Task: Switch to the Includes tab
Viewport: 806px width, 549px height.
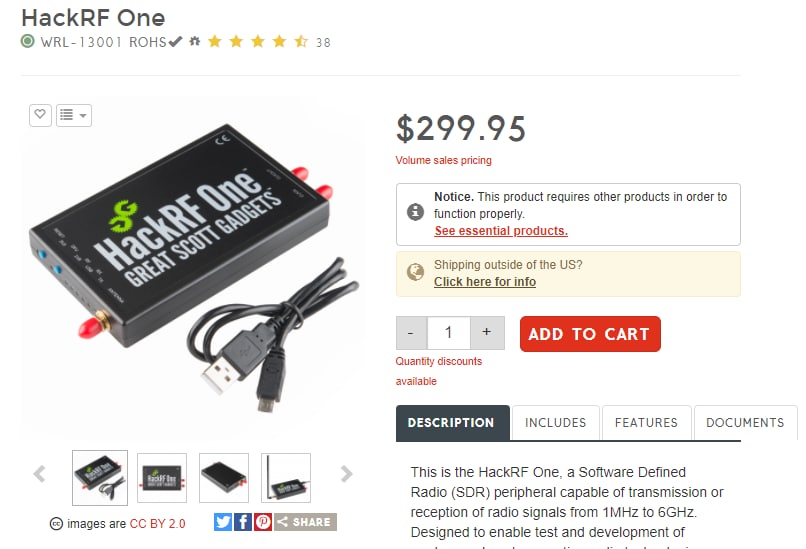Action: (x=556, y=423)
